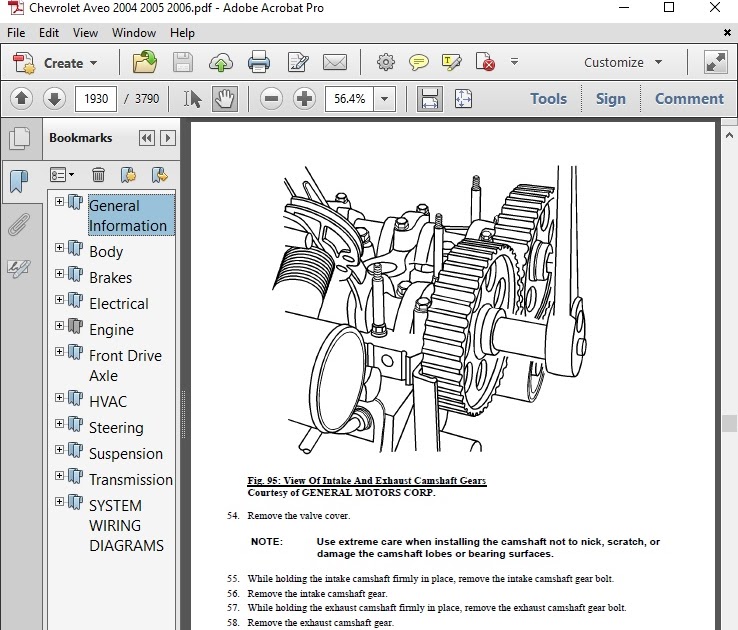738x630 pixels.
Task: Show the Page Thumbnails panel
Action: (x=19, y=139)
